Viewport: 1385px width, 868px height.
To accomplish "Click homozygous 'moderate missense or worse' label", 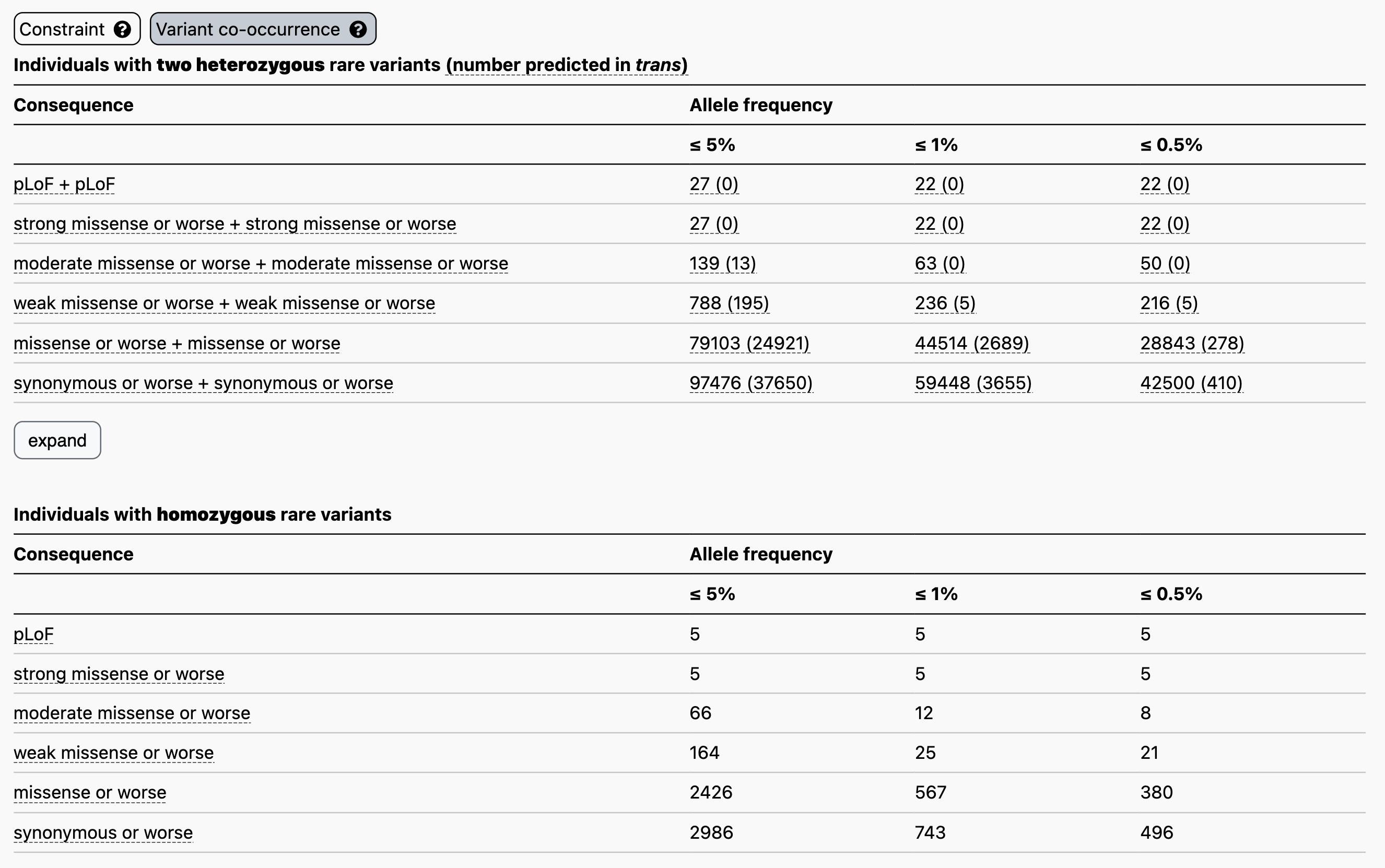I will 132,713.
